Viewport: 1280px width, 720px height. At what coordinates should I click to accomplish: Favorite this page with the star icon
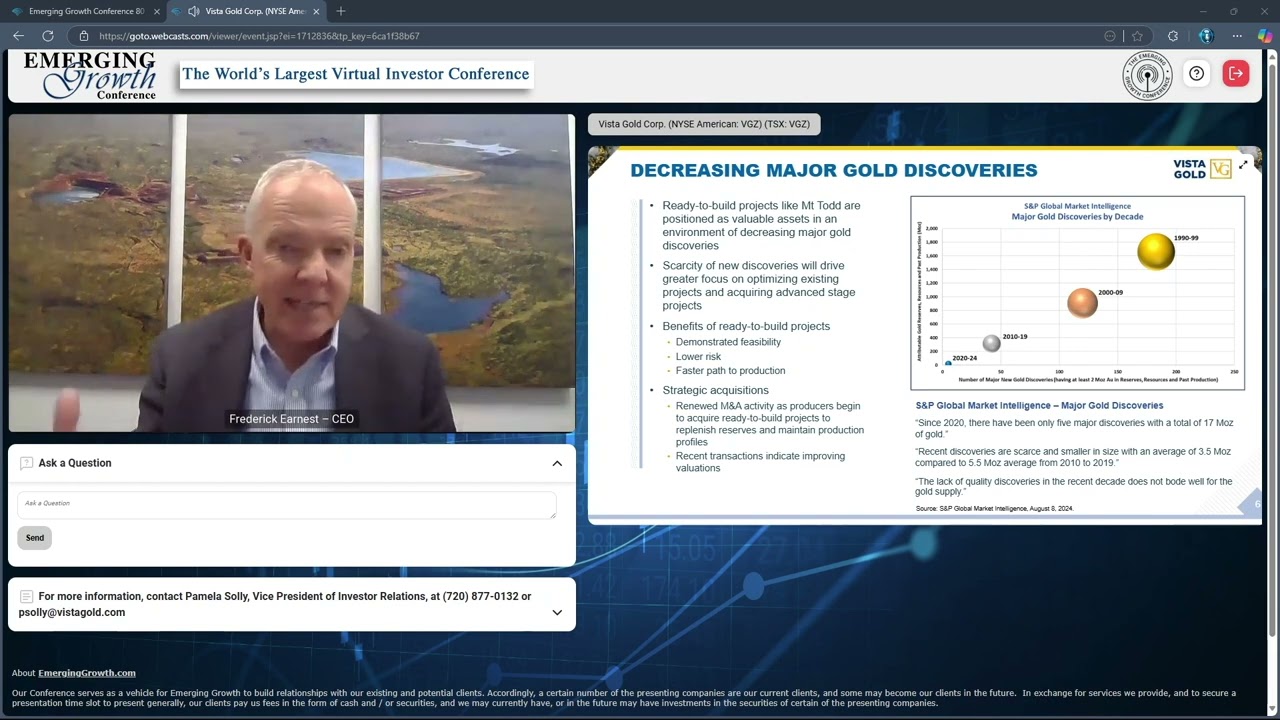[x=1137, y=36]
